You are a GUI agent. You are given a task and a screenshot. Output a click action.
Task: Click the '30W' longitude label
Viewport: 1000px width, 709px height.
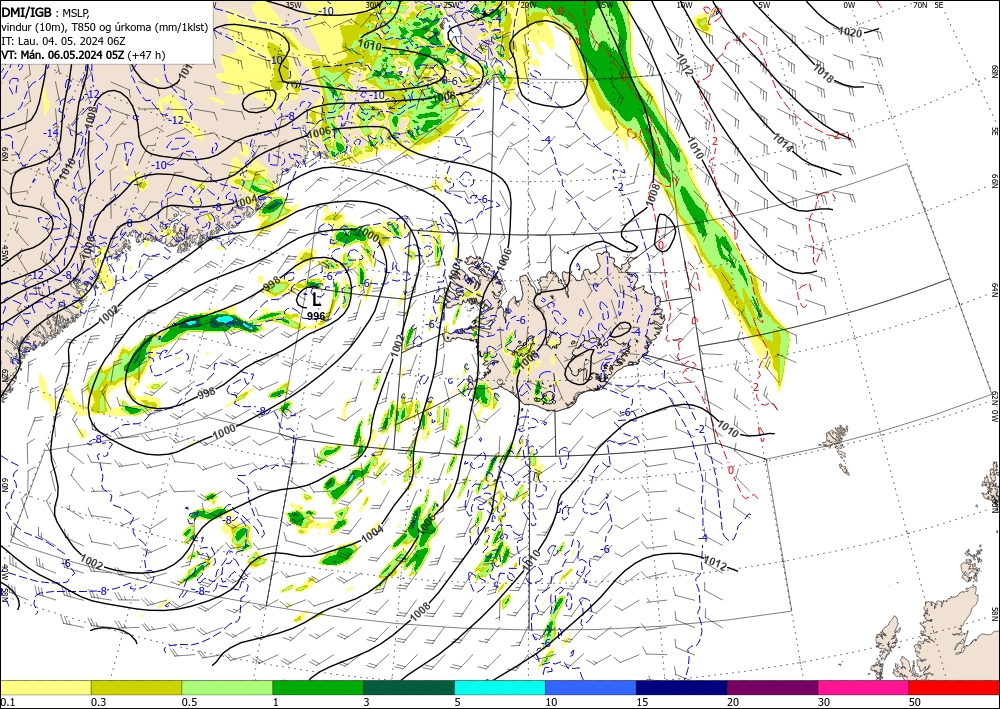[x=373, y=5]
